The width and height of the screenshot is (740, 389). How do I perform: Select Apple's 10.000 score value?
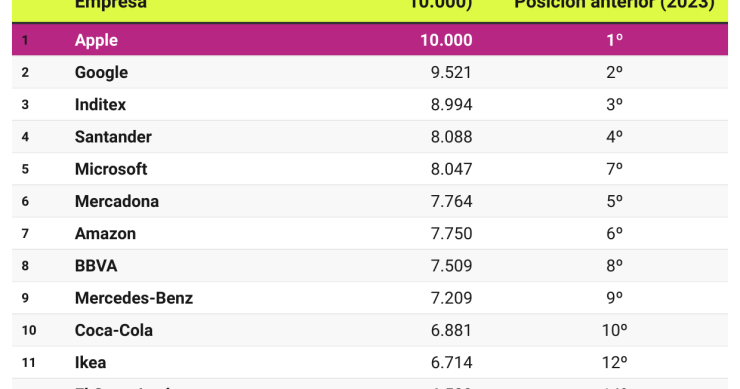tap(446, 41)
